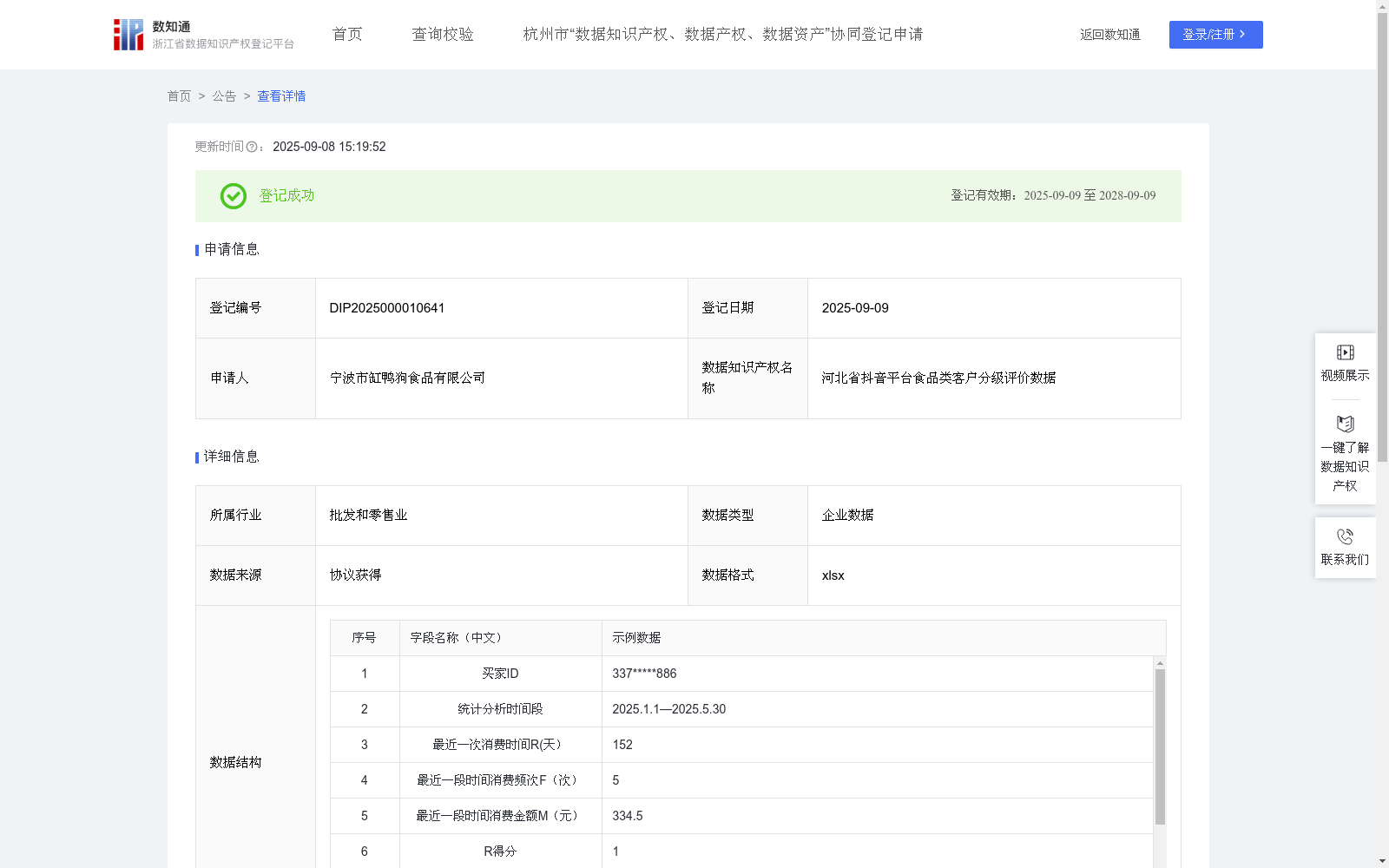Click the 买家ID field row
The image size is (1389, 868).
pos(741,674)
